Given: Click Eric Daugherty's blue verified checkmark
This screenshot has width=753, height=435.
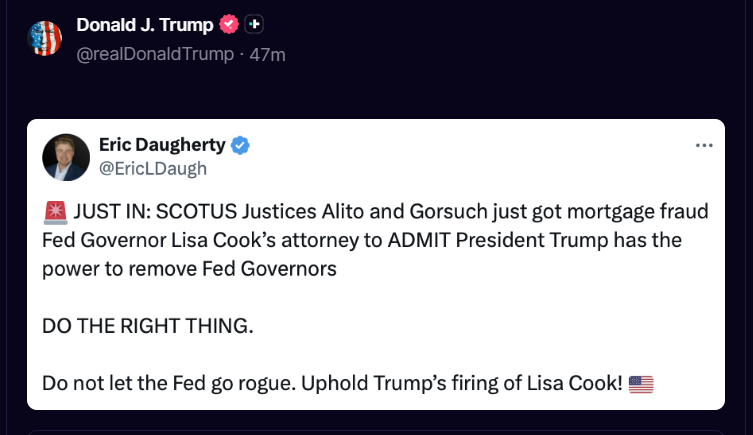Looking at the screenshot, I should [241, 146].
